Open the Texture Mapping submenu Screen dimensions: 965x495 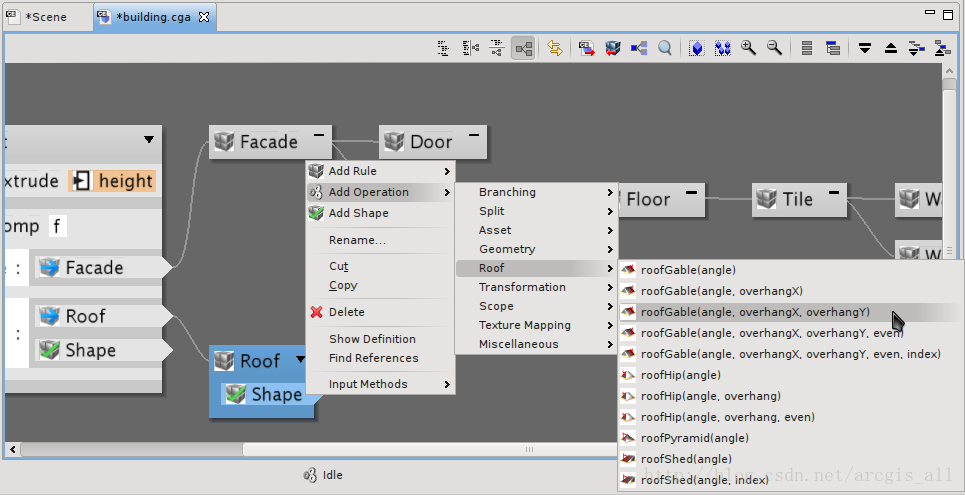[536, 326]
